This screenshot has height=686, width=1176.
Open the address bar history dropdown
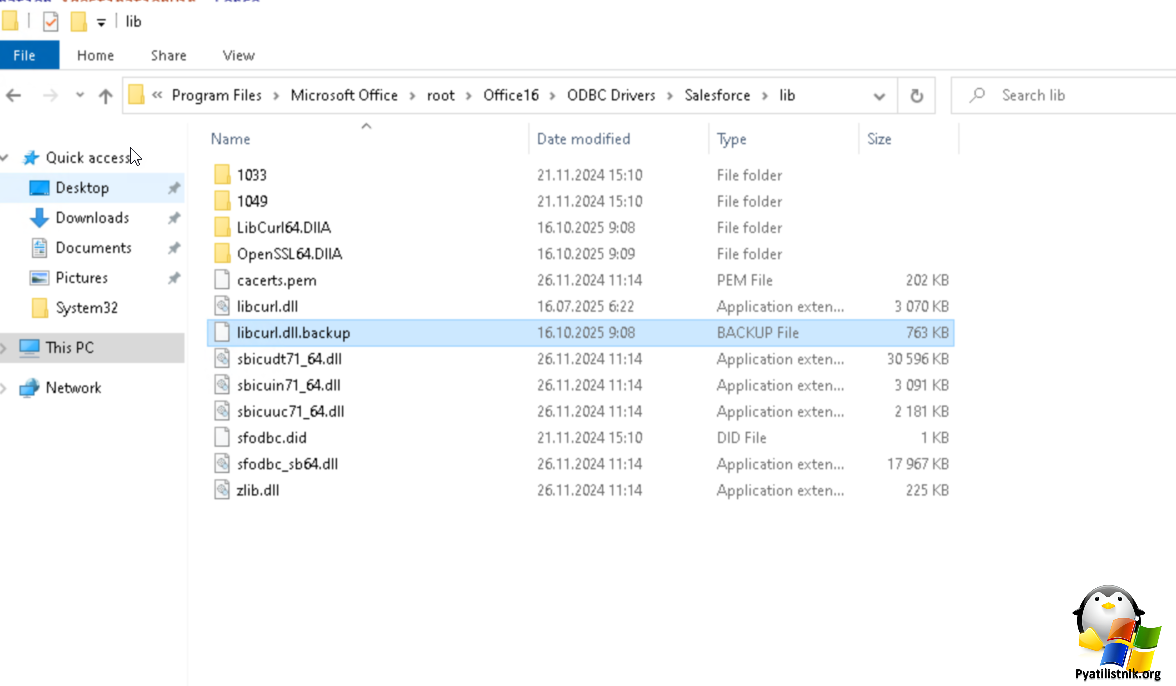click(x=879, y=96)
